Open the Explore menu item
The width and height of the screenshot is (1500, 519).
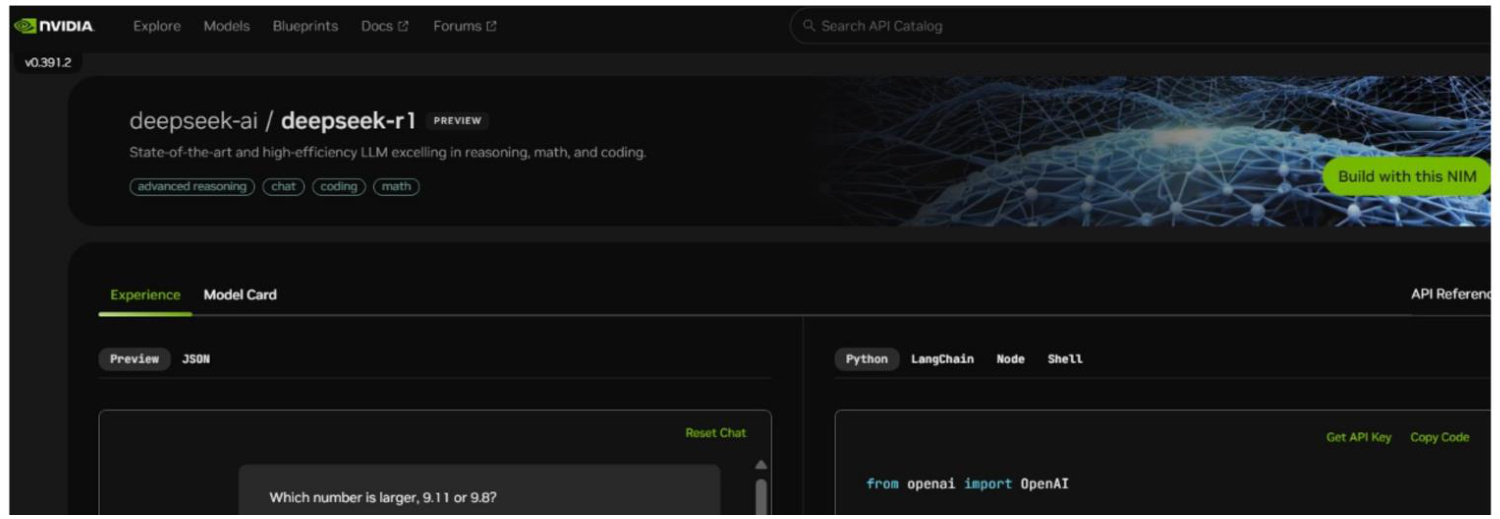157,26
